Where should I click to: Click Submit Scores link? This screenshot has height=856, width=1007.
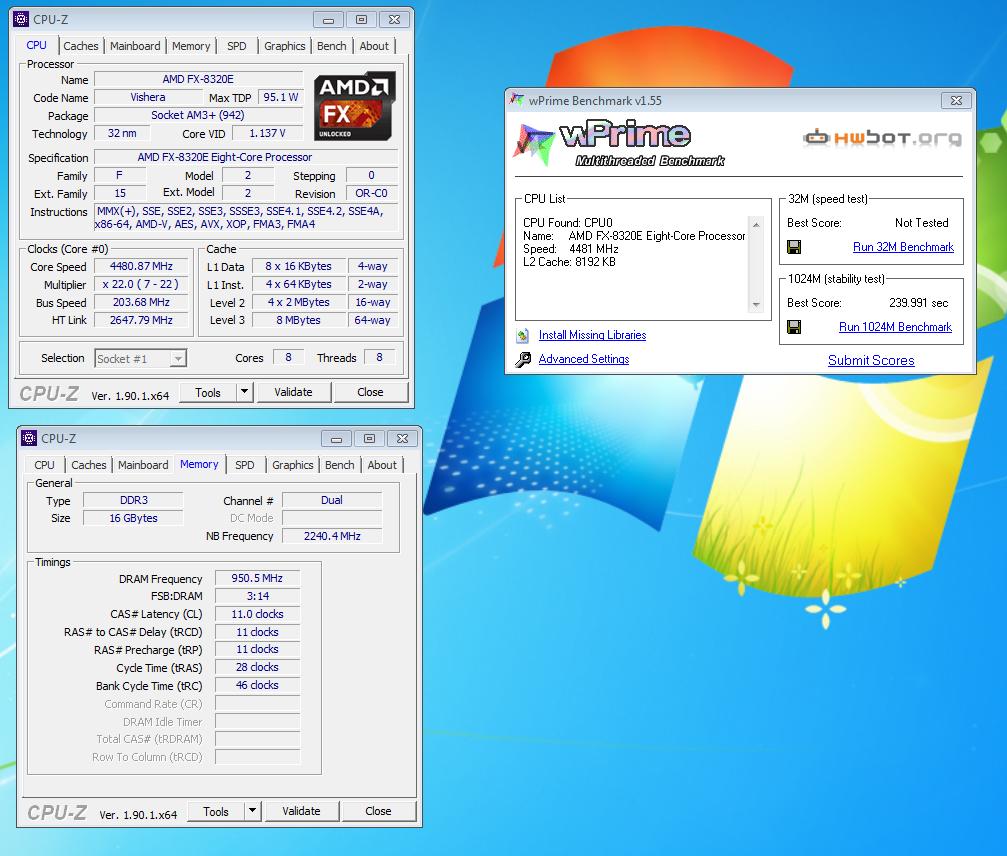pos(871,360)
